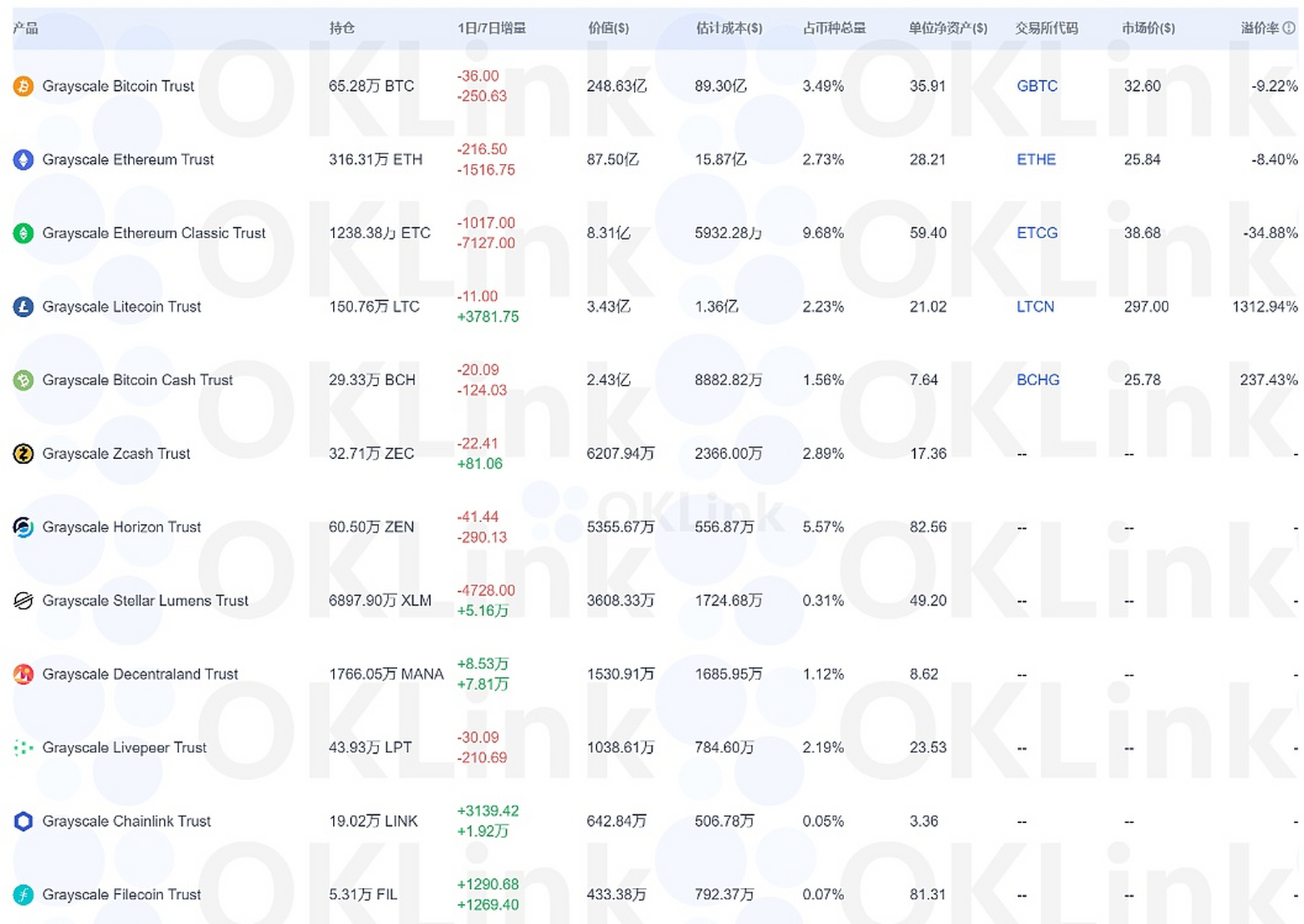
Task: Click the Bitcoin icon beside Grayscale Bitcoin Trust
Action: [x=23, y=87]
